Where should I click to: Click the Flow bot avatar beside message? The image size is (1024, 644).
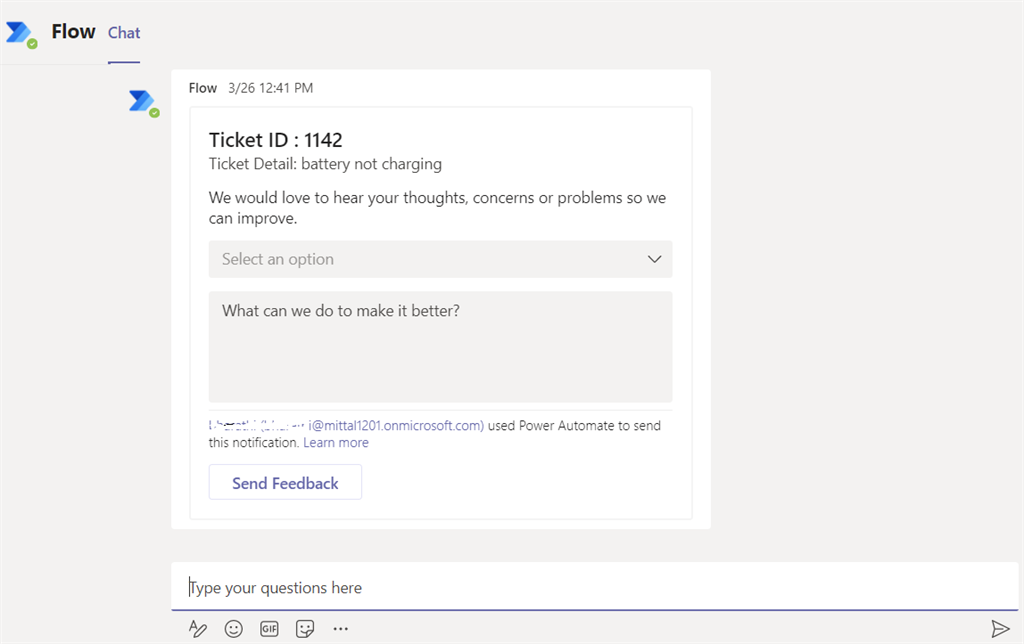pos(142,101)
